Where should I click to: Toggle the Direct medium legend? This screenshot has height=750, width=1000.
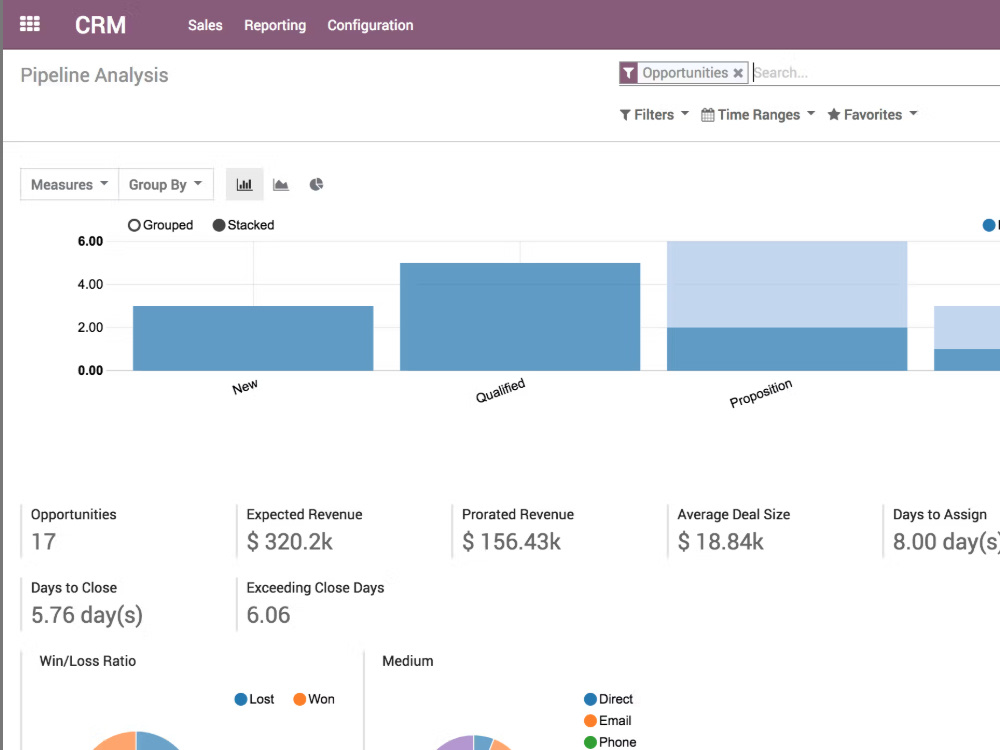(608, 699)
